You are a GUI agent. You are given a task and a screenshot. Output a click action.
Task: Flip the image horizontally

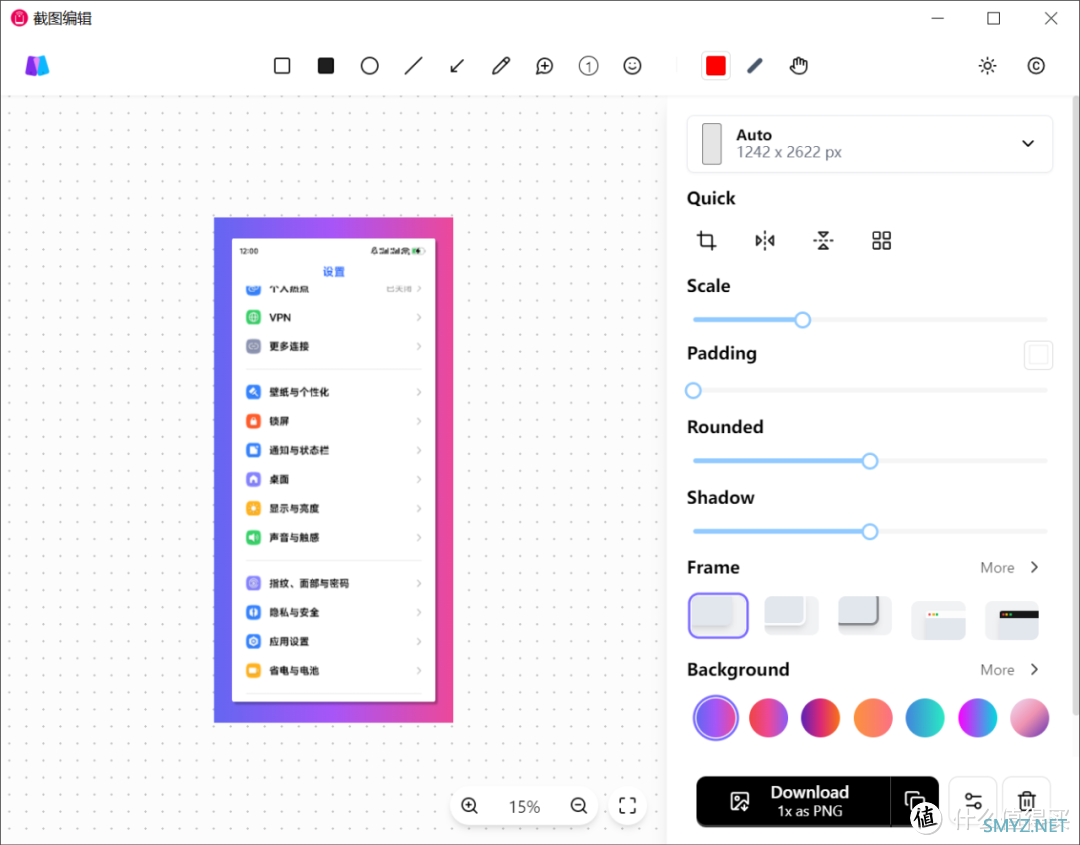pos(765,240)
